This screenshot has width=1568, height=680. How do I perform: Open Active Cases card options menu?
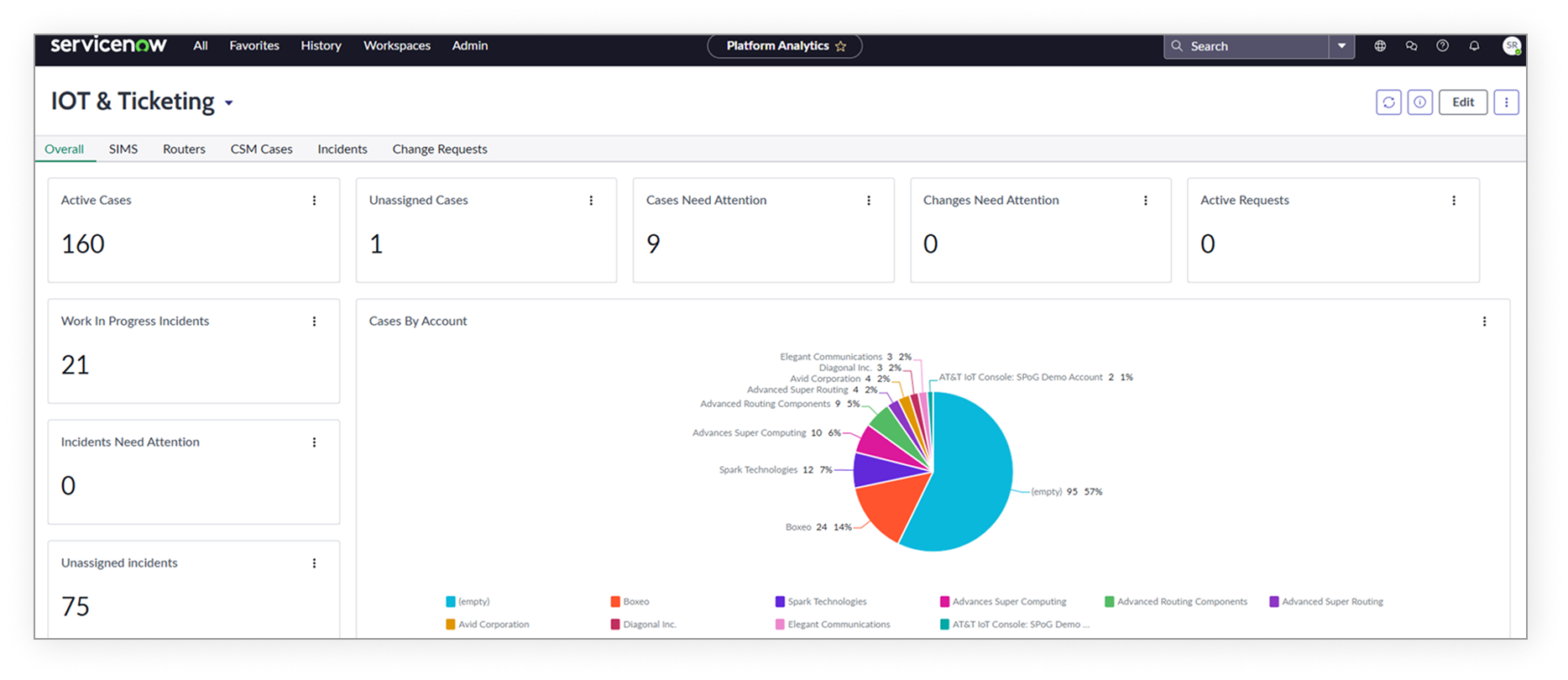314,201
